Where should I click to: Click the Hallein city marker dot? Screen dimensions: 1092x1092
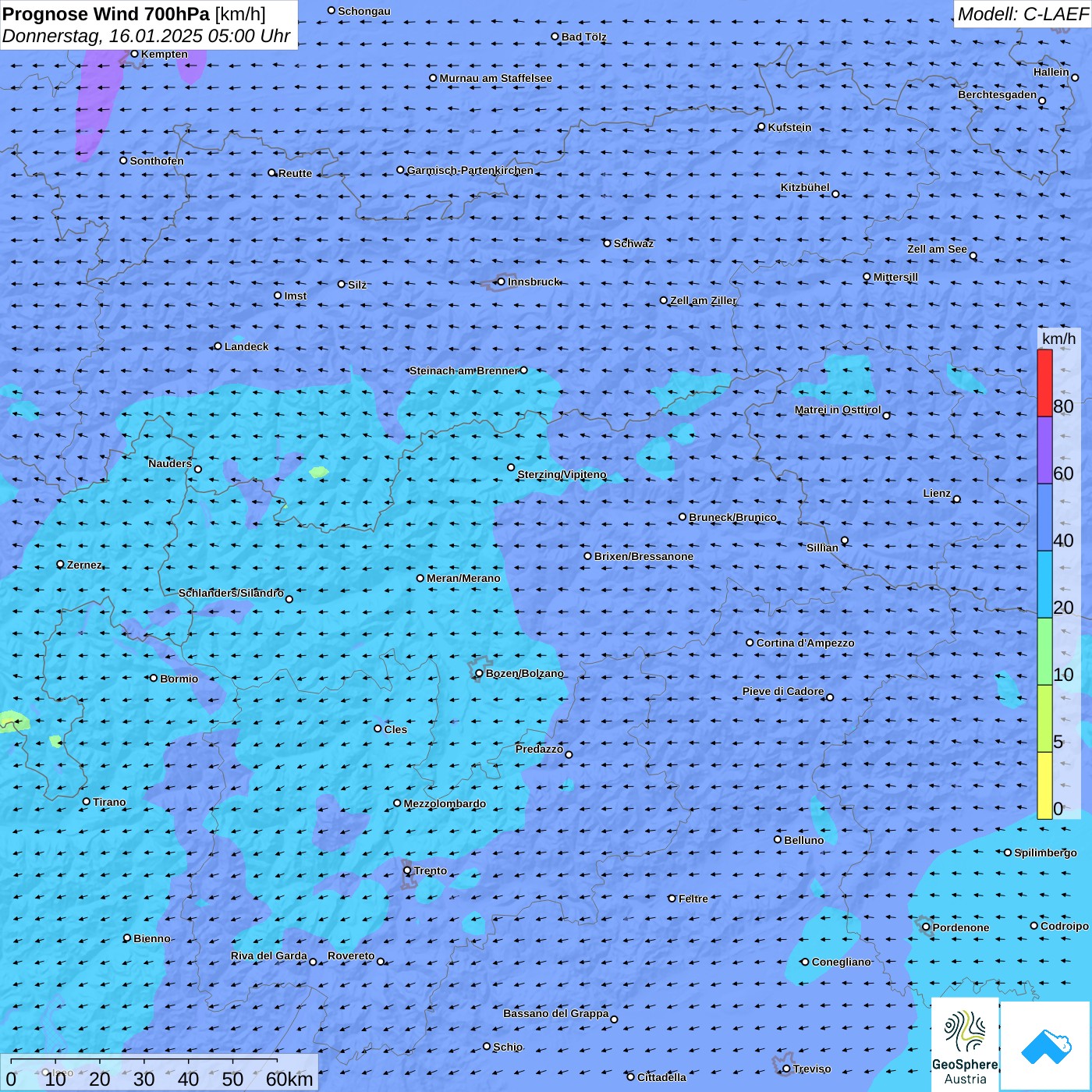click(x=1075, y=77)
